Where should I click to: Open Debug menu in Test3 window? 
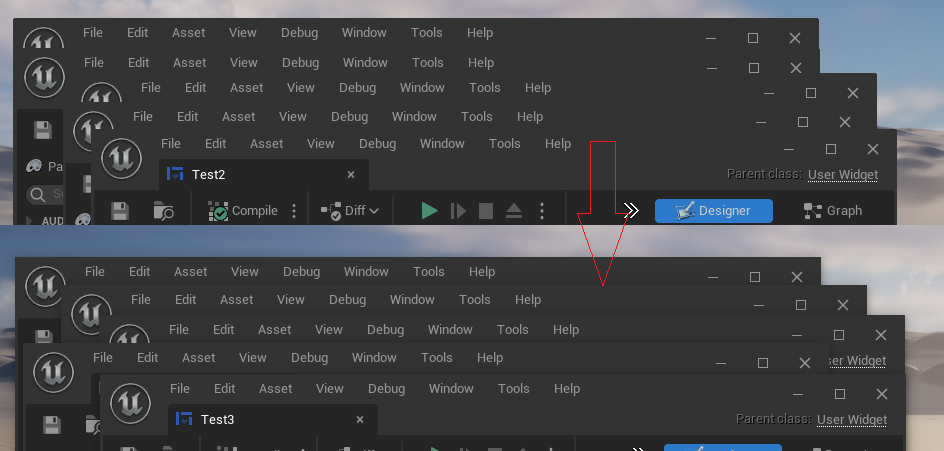387,388
